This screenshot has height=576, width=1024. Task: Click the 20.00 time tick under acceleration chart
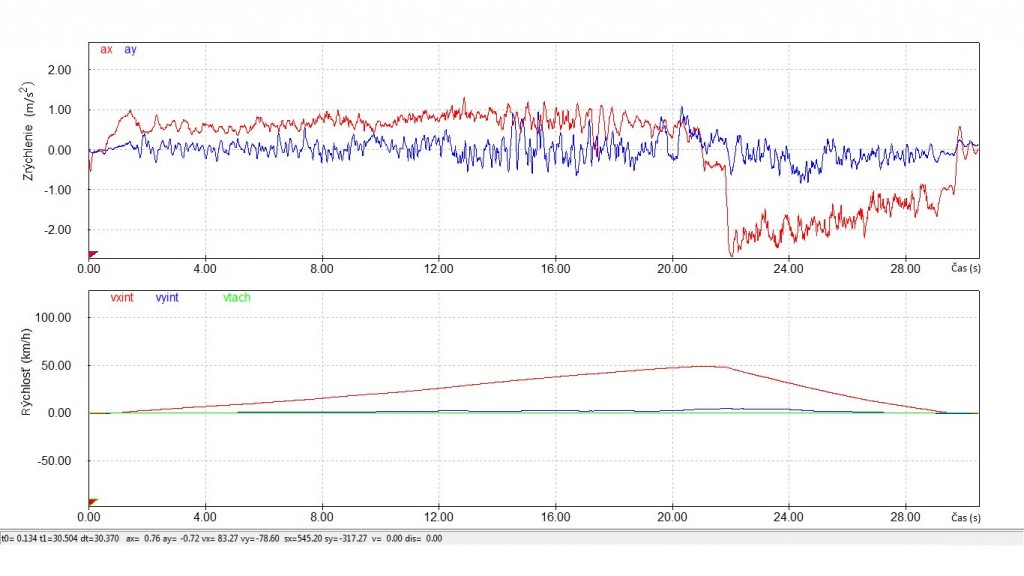[672, 269]
